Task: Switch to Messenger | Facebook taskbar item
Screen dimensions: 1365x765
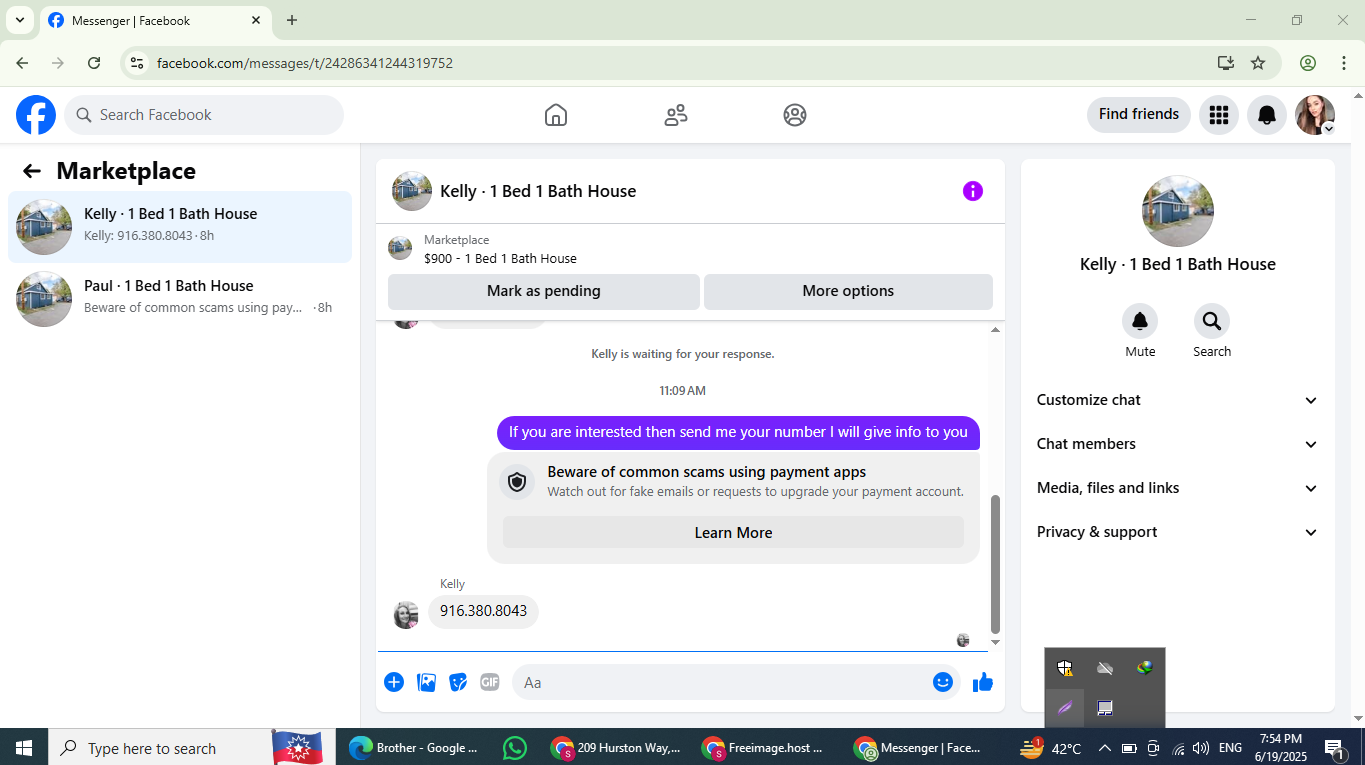Action: [918, 748]
